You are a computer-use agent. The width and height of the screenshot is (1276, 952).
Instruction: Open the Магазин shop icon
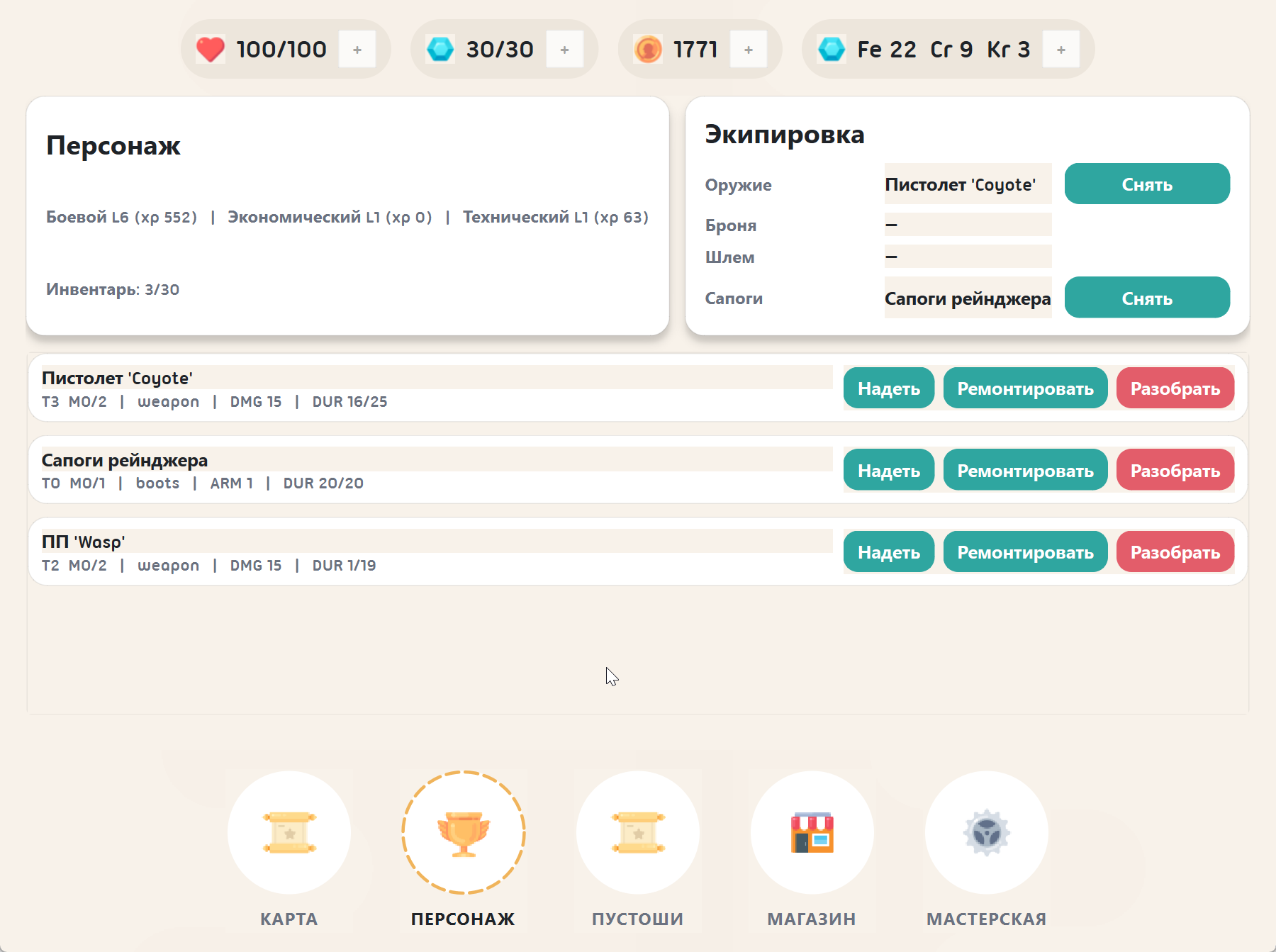click(x=812, y=832)
